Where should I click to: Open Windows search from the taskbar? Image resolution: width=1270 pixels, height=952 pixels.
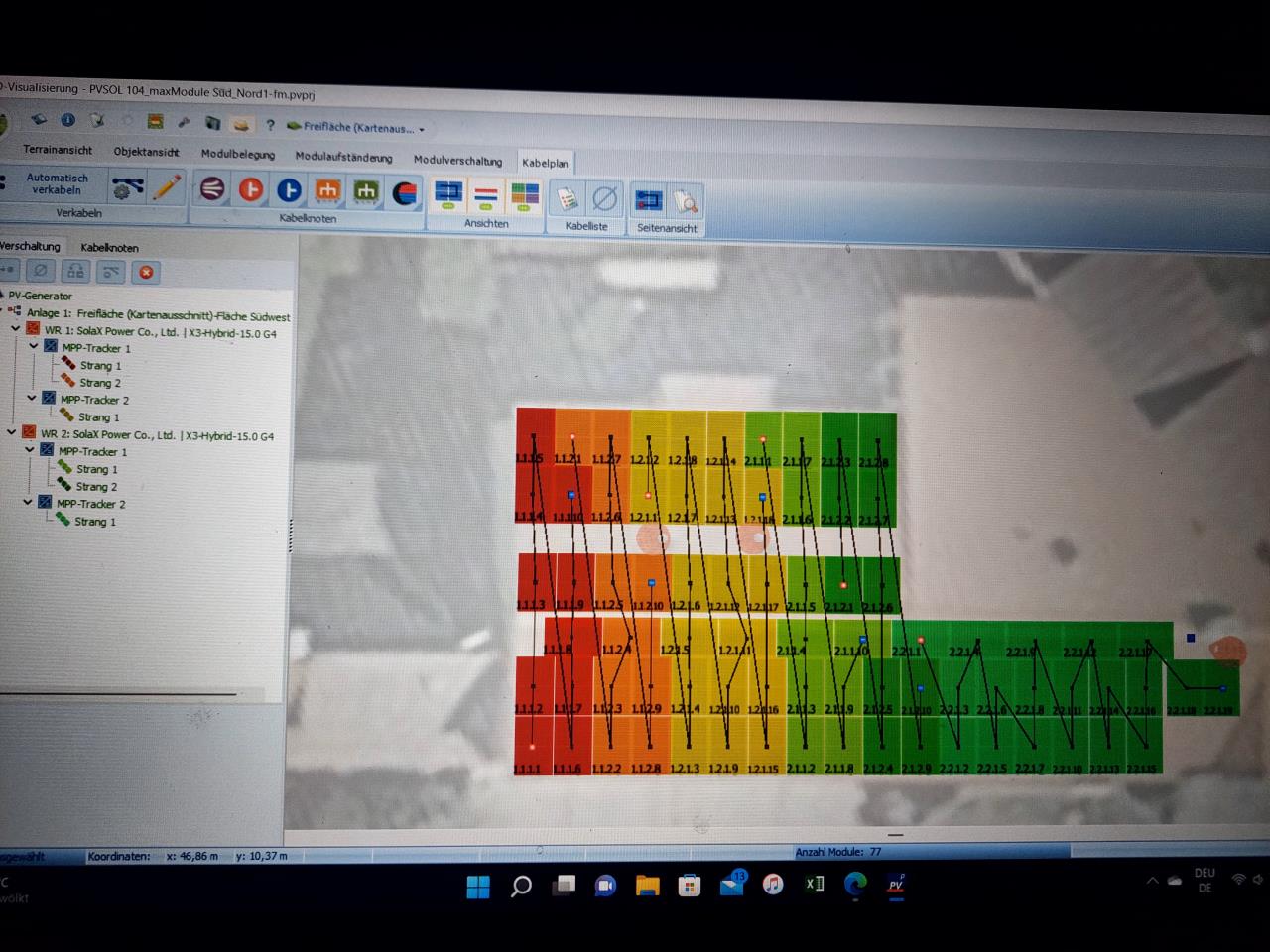[x=521, y=886]
